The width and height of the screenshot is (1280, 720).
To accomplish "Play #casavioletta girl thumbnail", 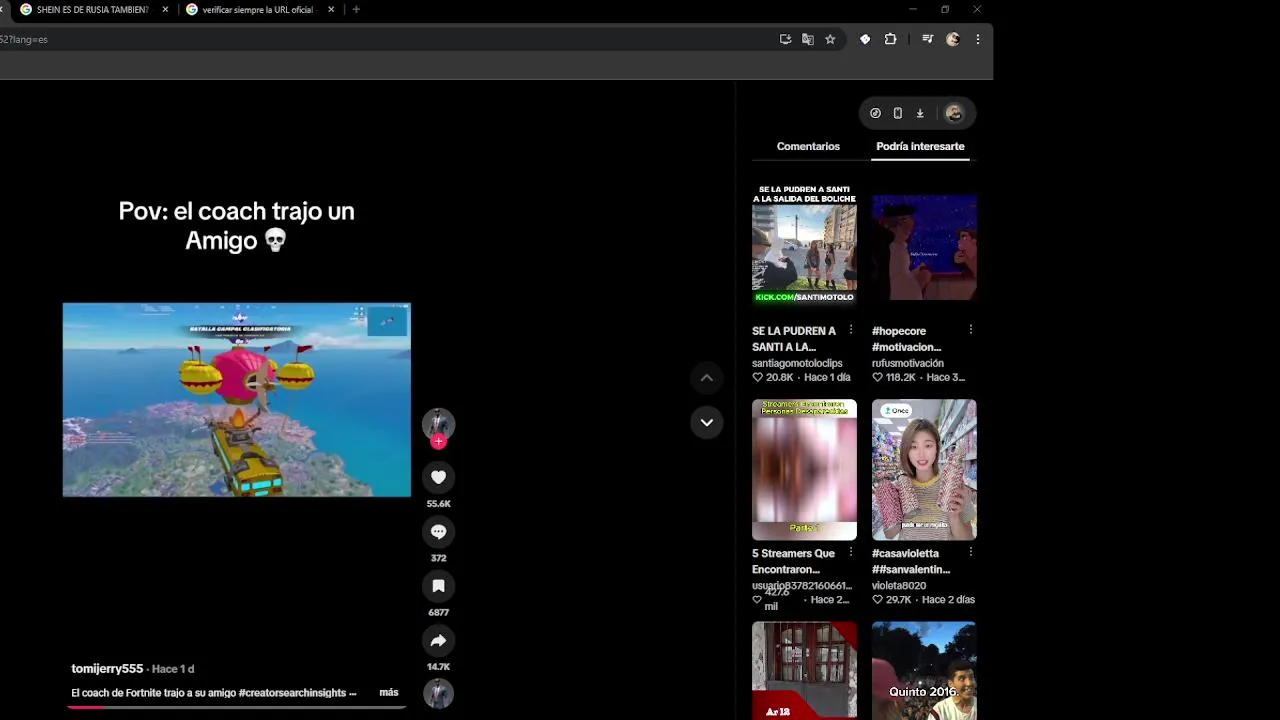I will pos(924,470).
